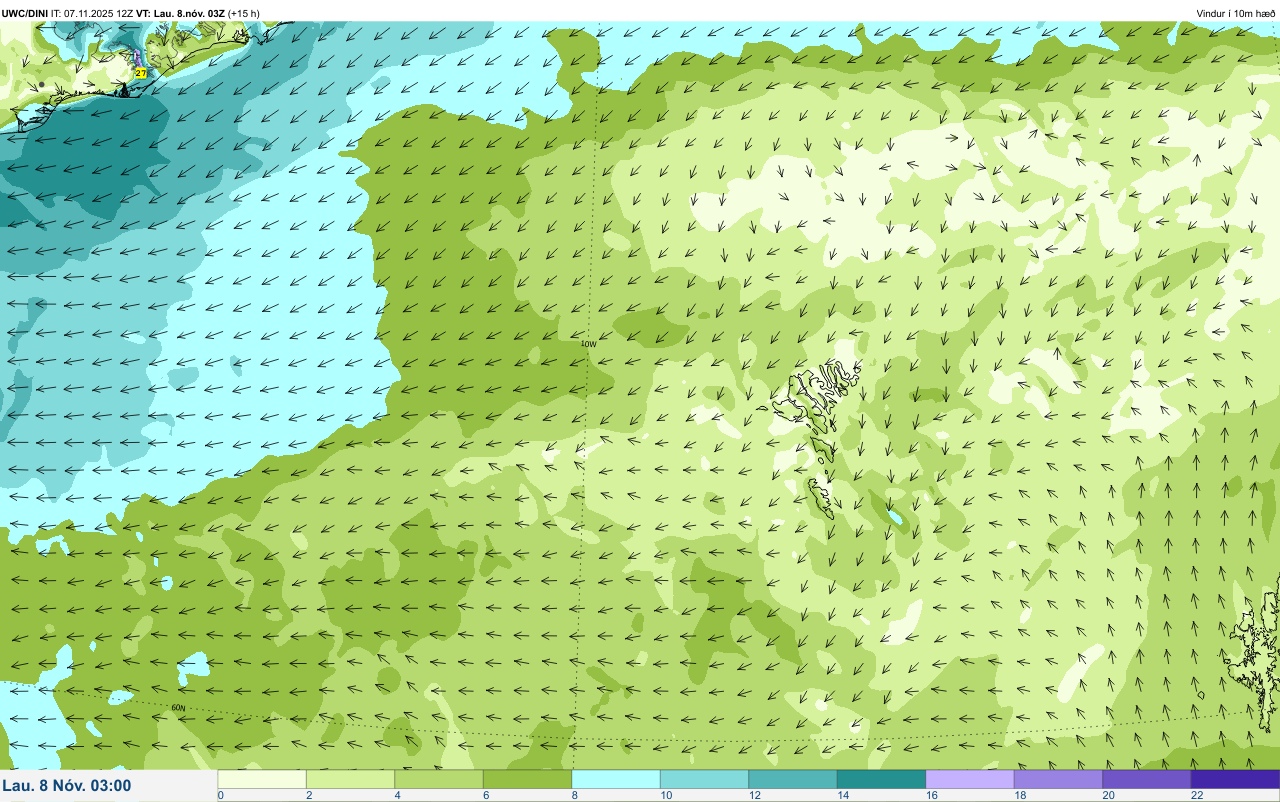Select the 2–4 m/s light green legend swatch
This screenshot has height=802, width=1280.
(350, 779)
